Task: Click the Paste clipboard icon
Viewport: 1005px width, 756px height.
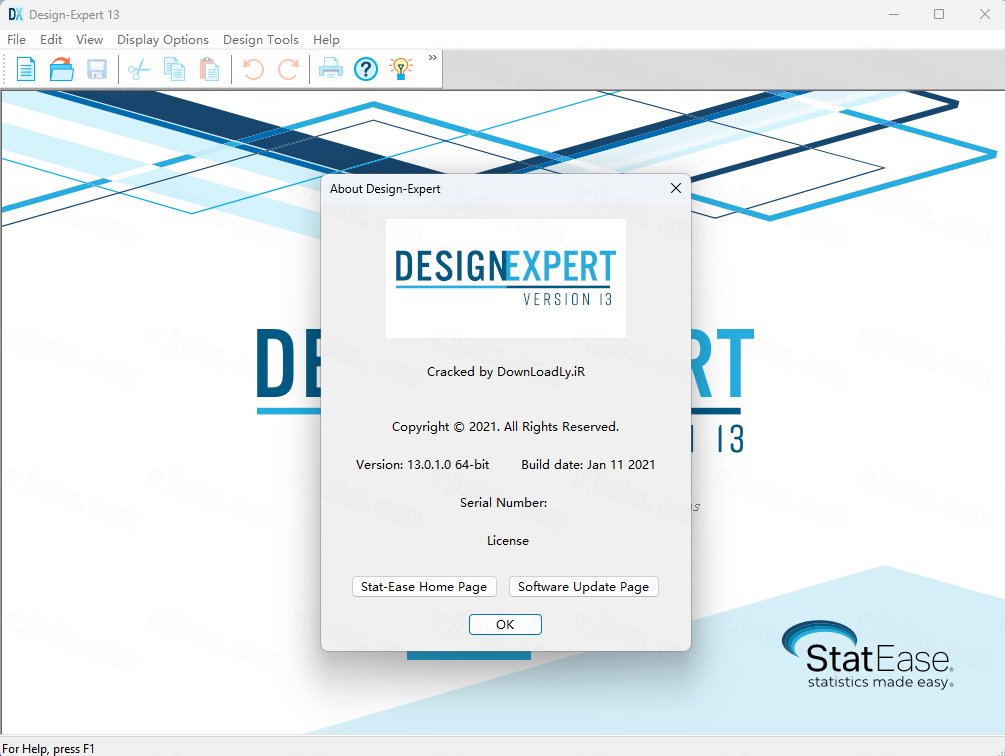Action: pos(210,69)
